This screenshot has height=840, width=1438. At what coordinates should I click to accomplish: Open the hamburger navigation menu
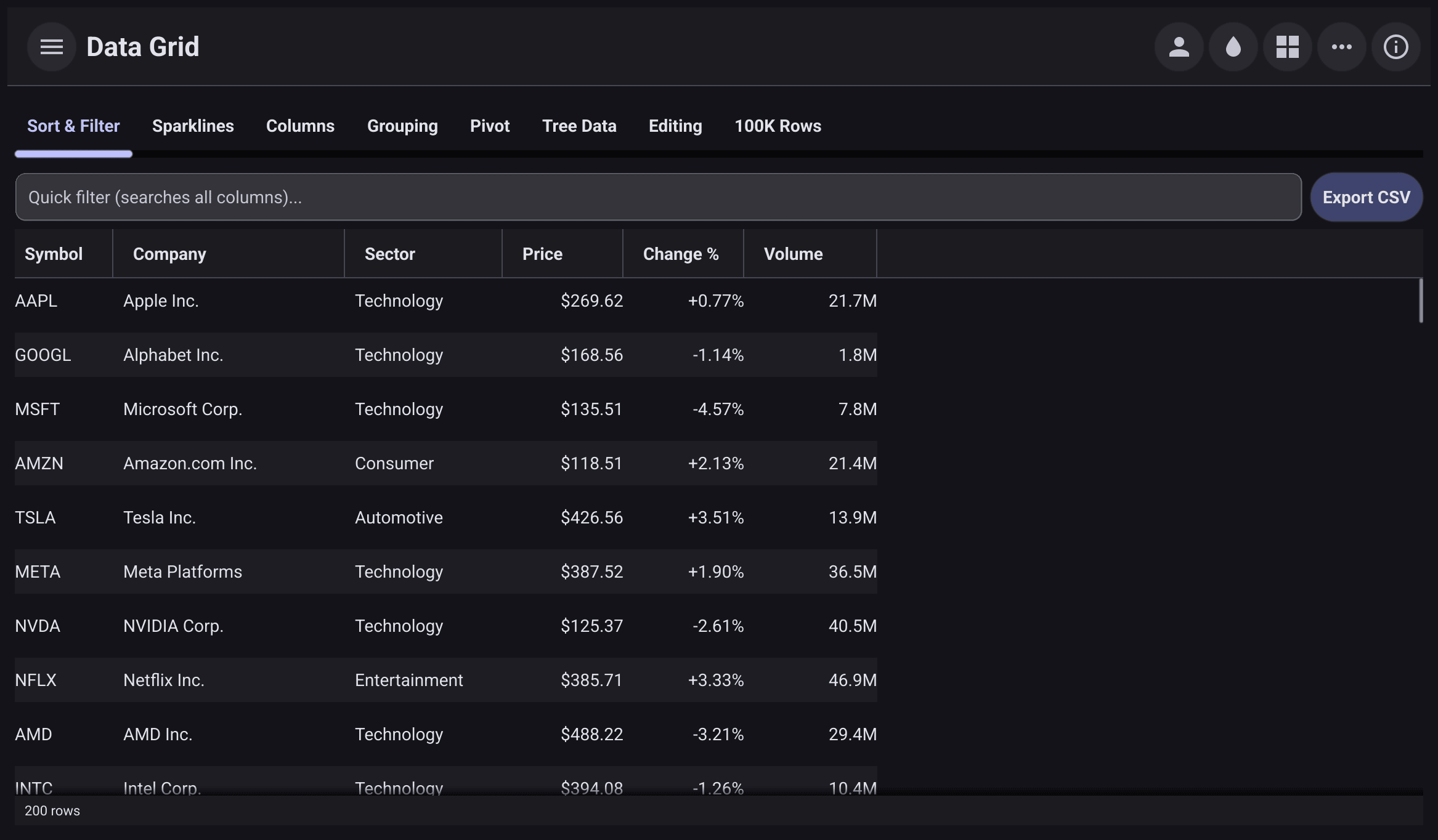[52, 47]
